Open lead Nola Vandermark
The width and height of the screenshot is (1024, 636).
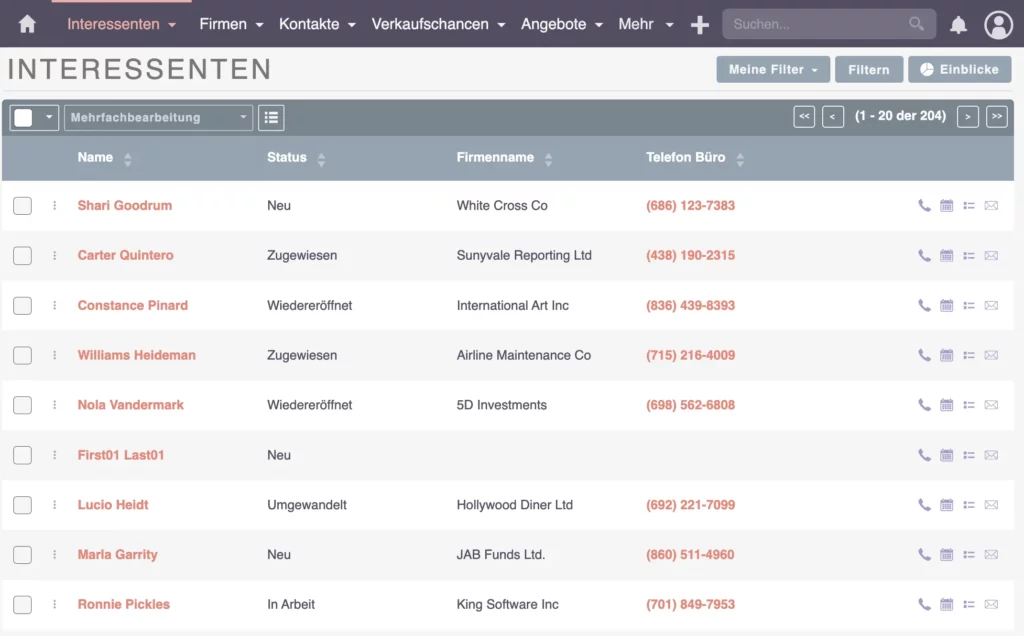pyautogui.click(x=131, y=405)
